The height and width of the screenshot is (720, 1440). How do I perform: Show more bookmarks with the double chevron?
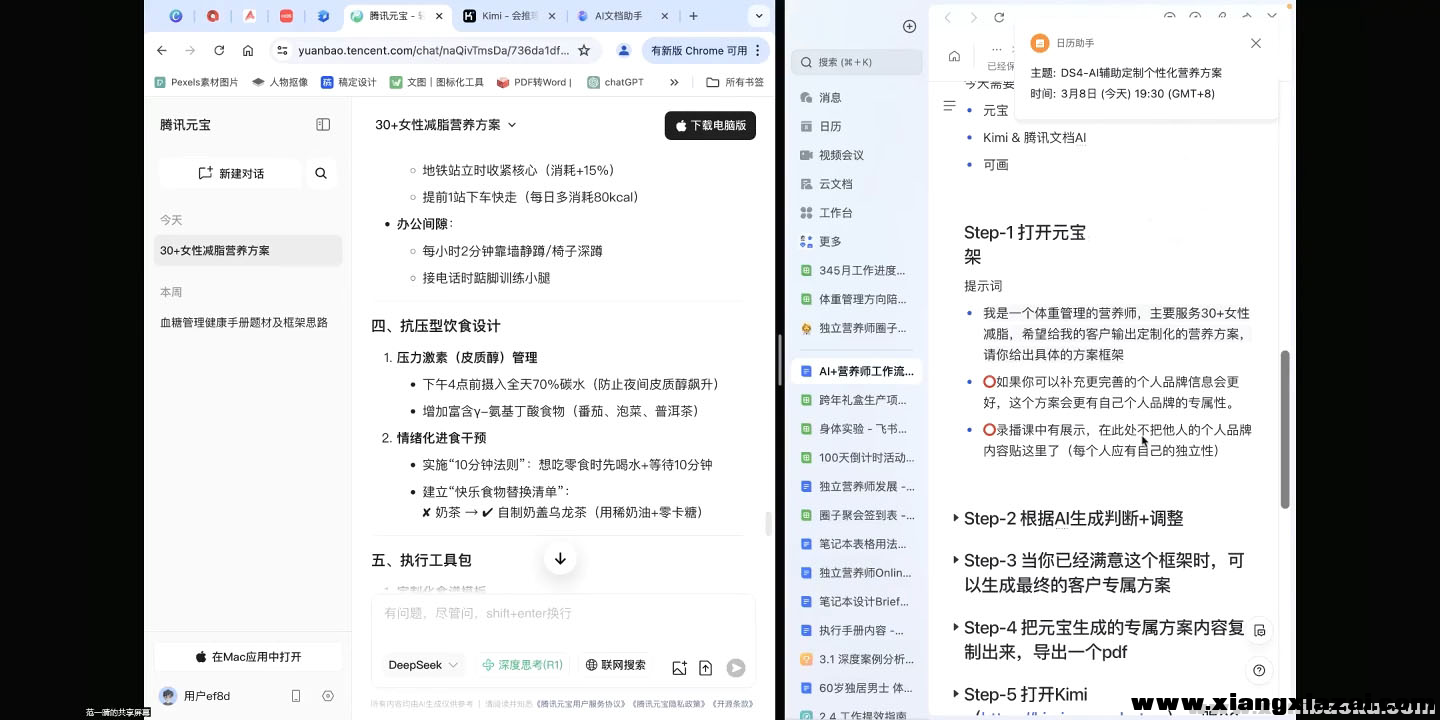(x=674, y=82)
